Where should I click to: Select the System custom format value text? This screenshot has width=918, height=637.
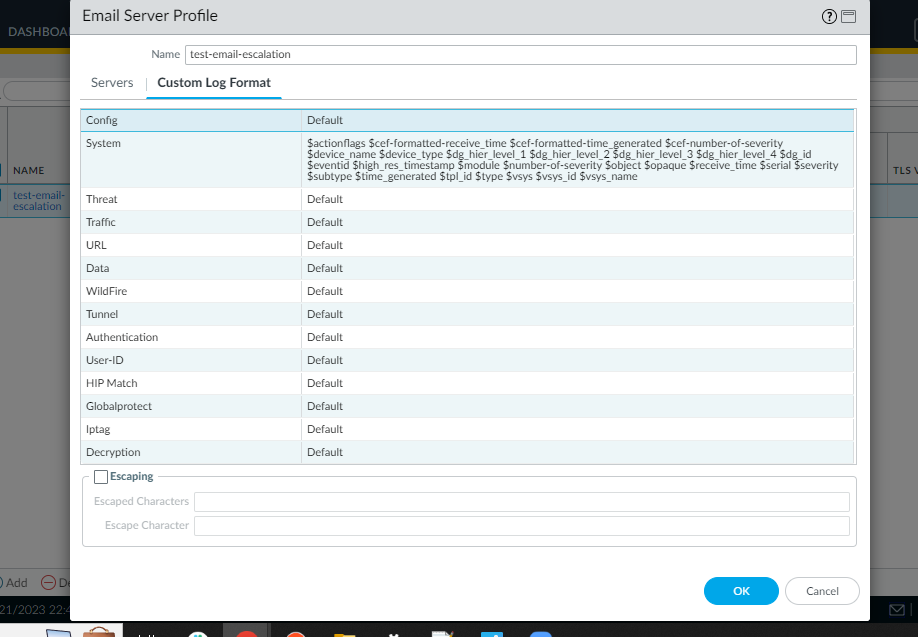point(573,160)
